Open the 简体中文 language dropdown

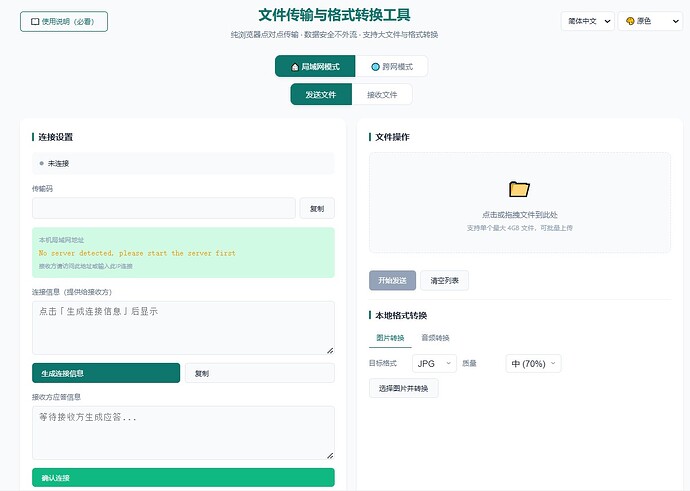[x=588, y=21]
